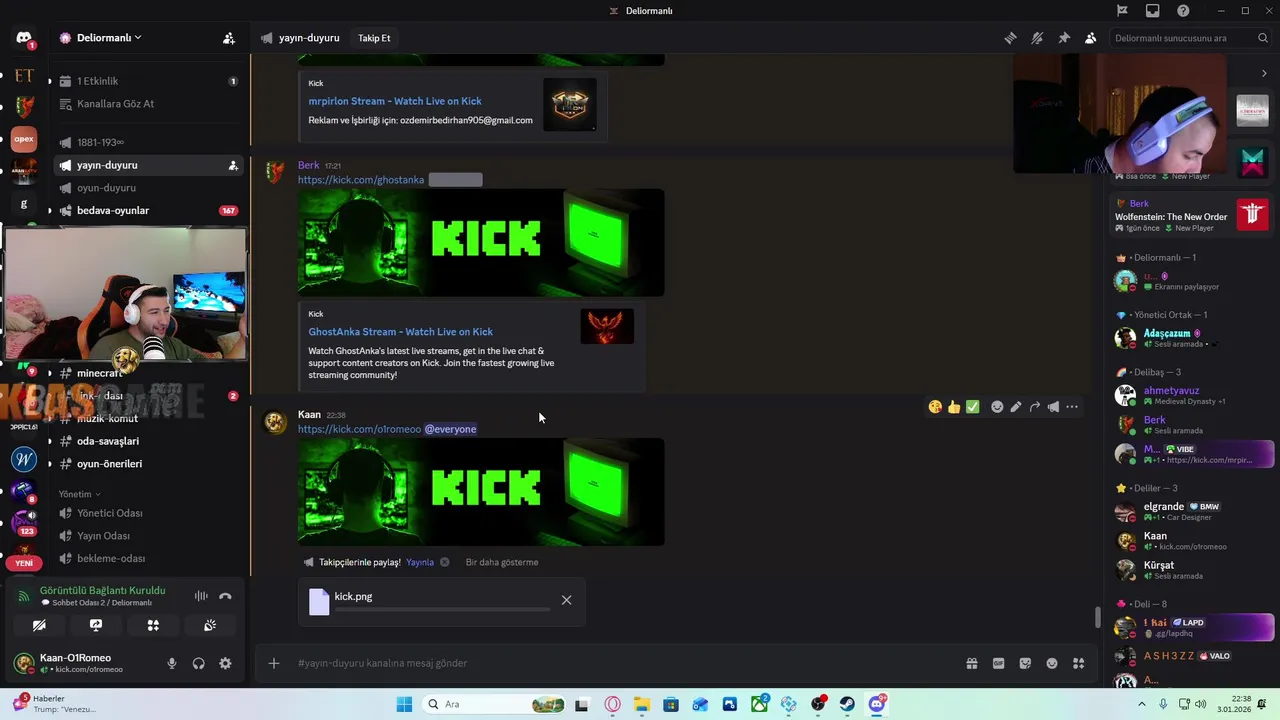Image resolution: width=1280 pixels, height=720 pixels.
Task: Join the Yönetici Odası voice channel
Action: (x=148, y=513)
